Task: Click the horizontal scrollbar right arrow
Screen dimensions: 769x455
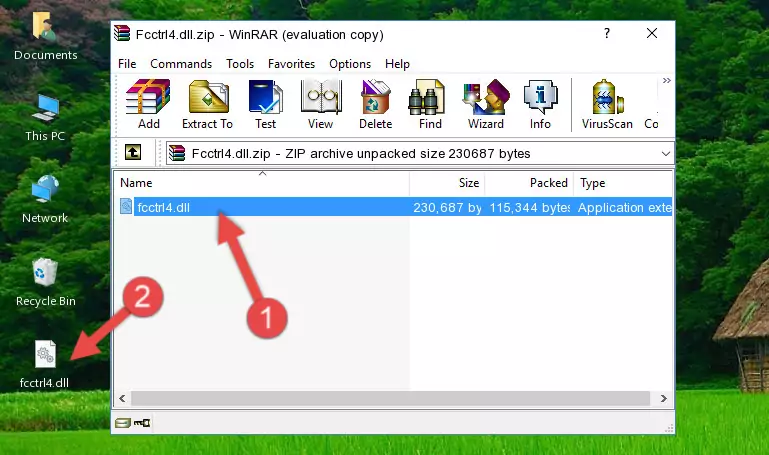Action: pyautogui.click(x=664, y=398)
